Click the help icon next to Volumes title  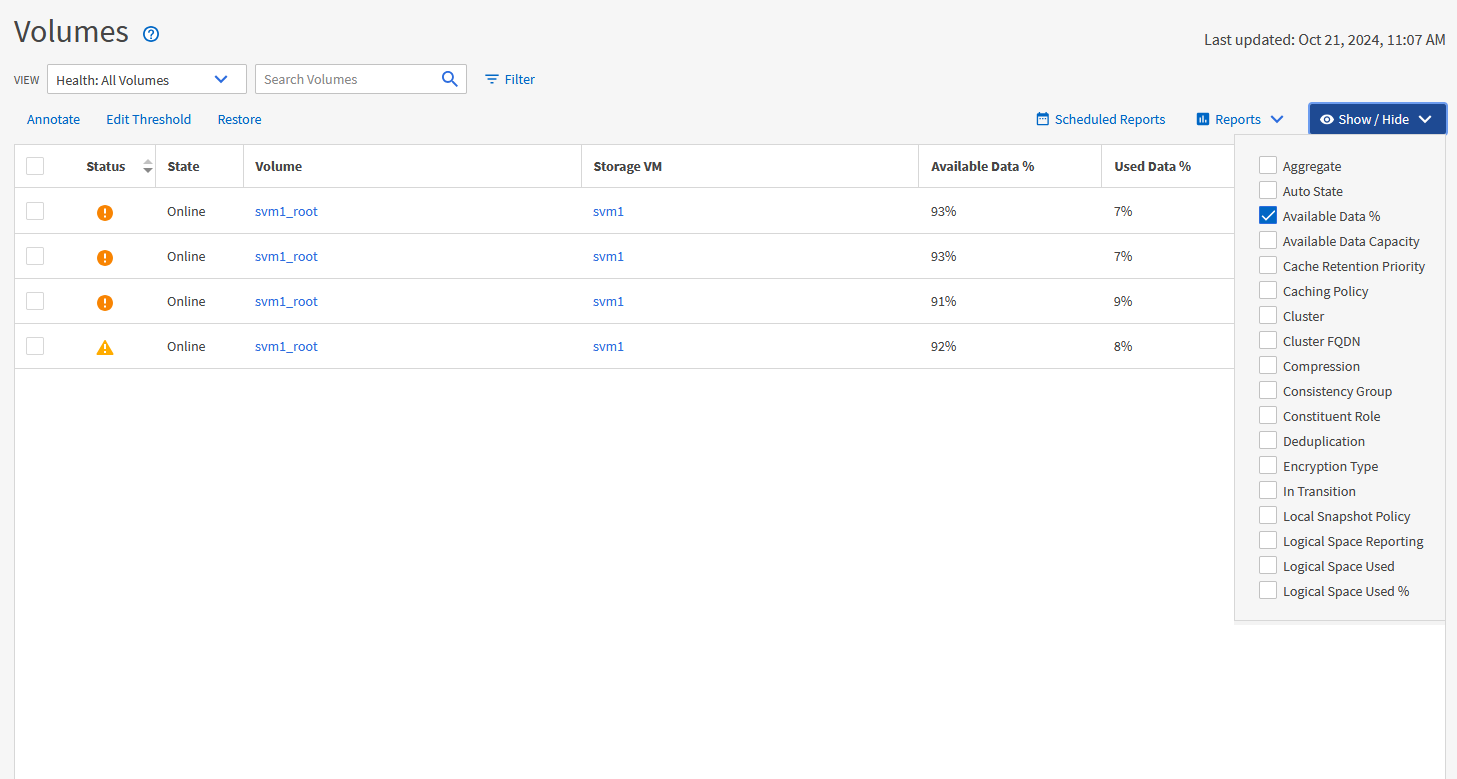150,33
